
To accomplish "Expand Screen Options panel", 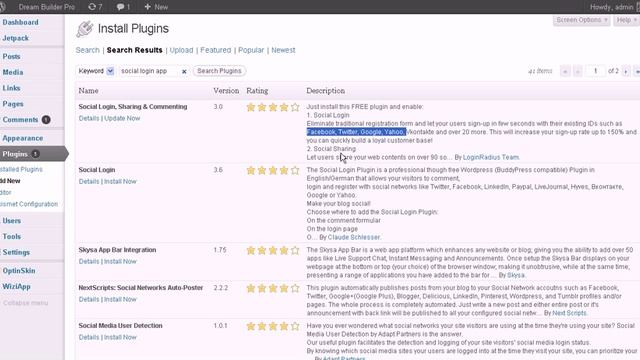I will click(582, 20).
